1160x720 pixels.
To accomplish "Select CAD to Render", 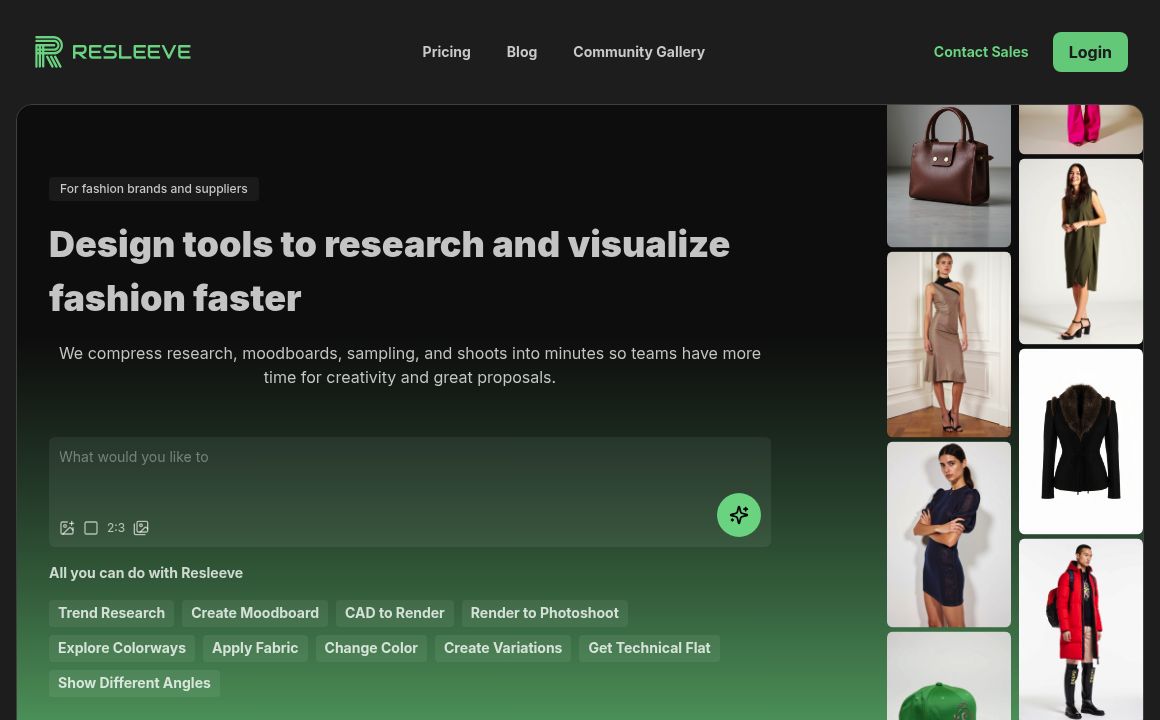I will pyautogui.click(x=394, y=613).
